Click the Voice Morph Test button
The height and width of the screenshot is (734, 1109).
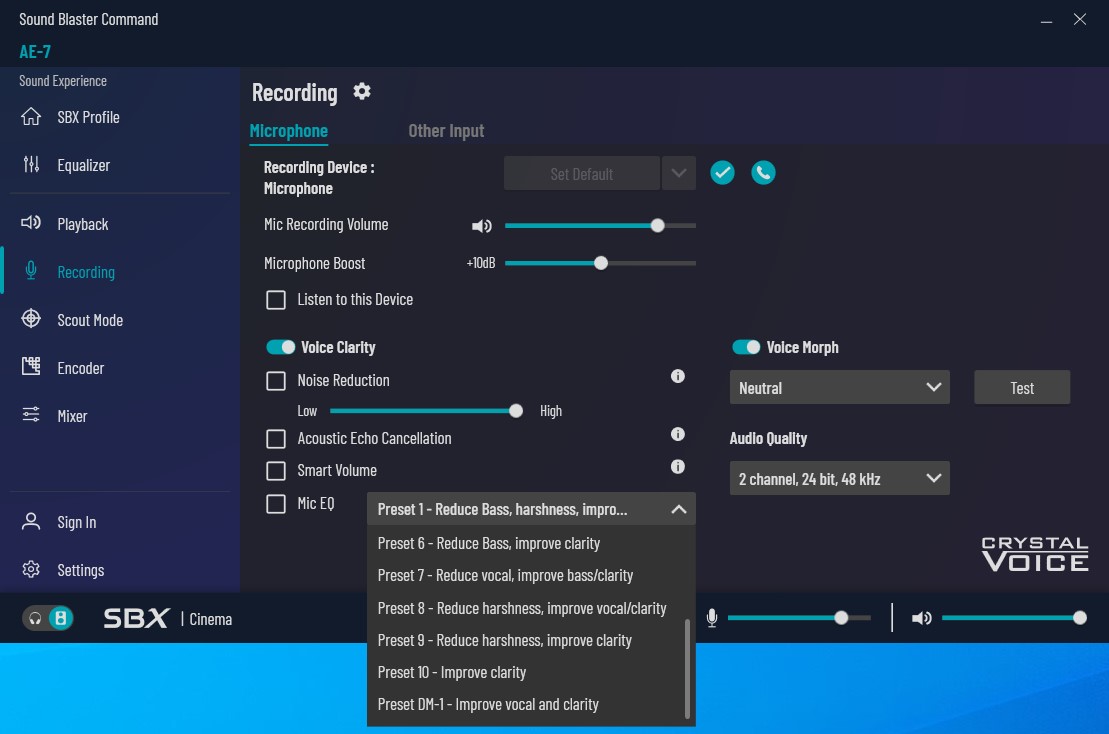click(x=1022, y=388)
